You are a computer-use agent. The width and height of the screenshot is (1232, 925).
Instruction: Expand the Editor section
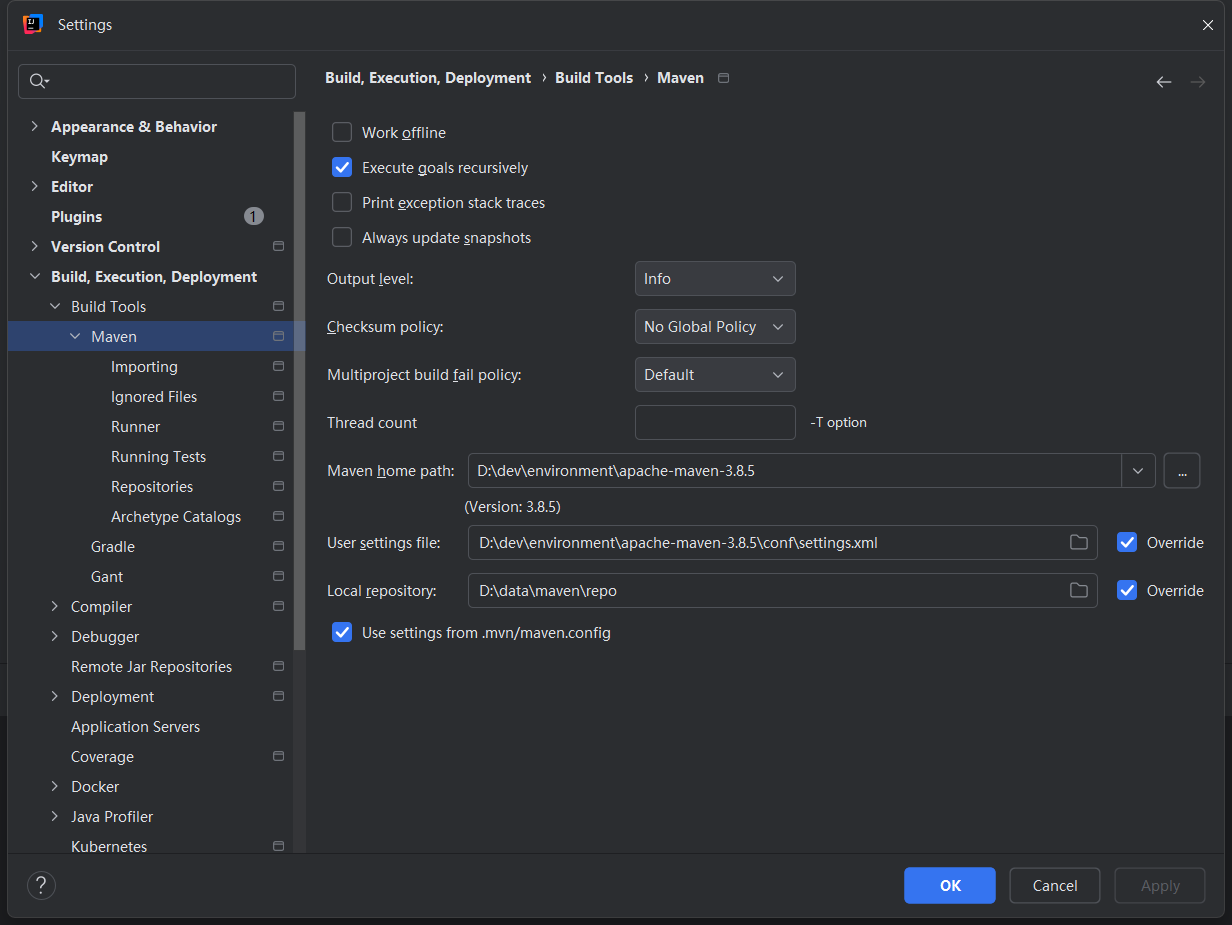coord(35,186)
